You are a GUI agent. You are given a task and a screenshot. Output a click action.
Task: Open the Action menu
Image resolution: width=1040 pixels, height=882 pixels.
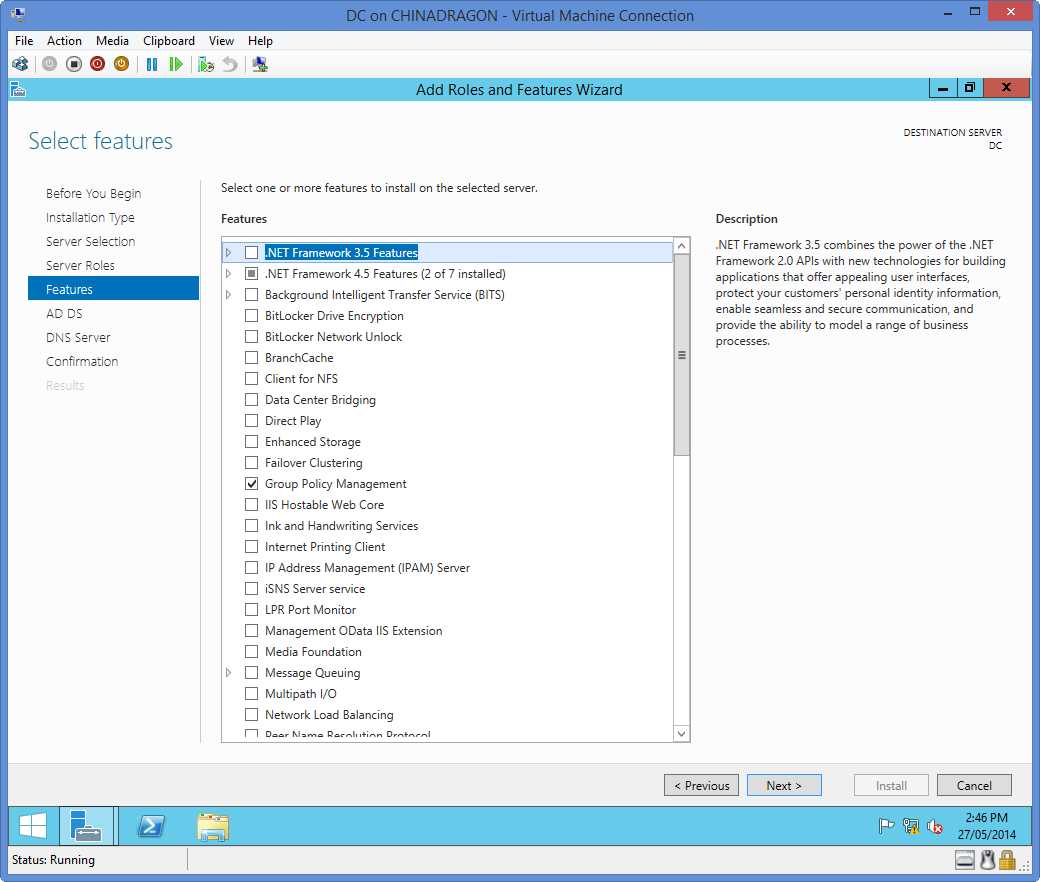tap(64, 40)
